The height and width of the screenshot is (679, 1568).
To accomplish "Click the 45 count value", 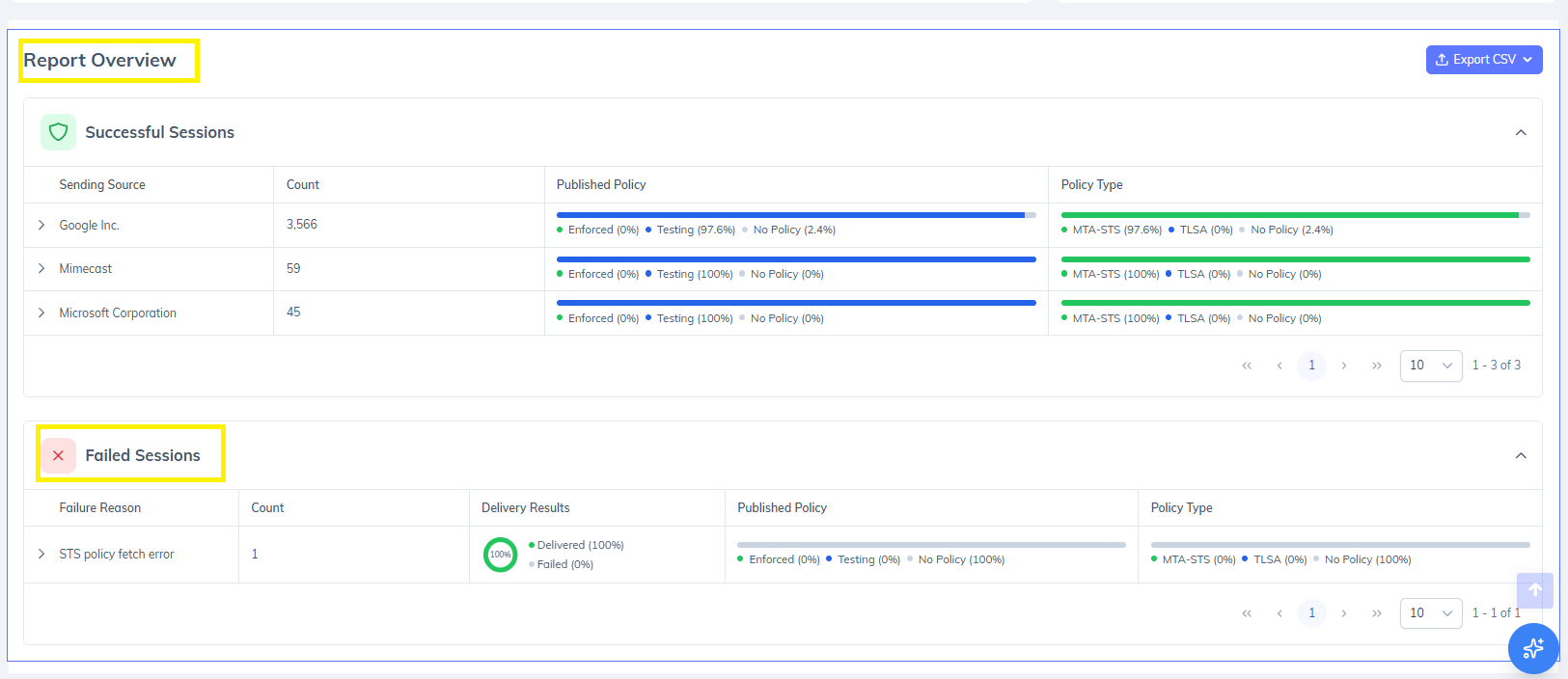I will 293,312.
